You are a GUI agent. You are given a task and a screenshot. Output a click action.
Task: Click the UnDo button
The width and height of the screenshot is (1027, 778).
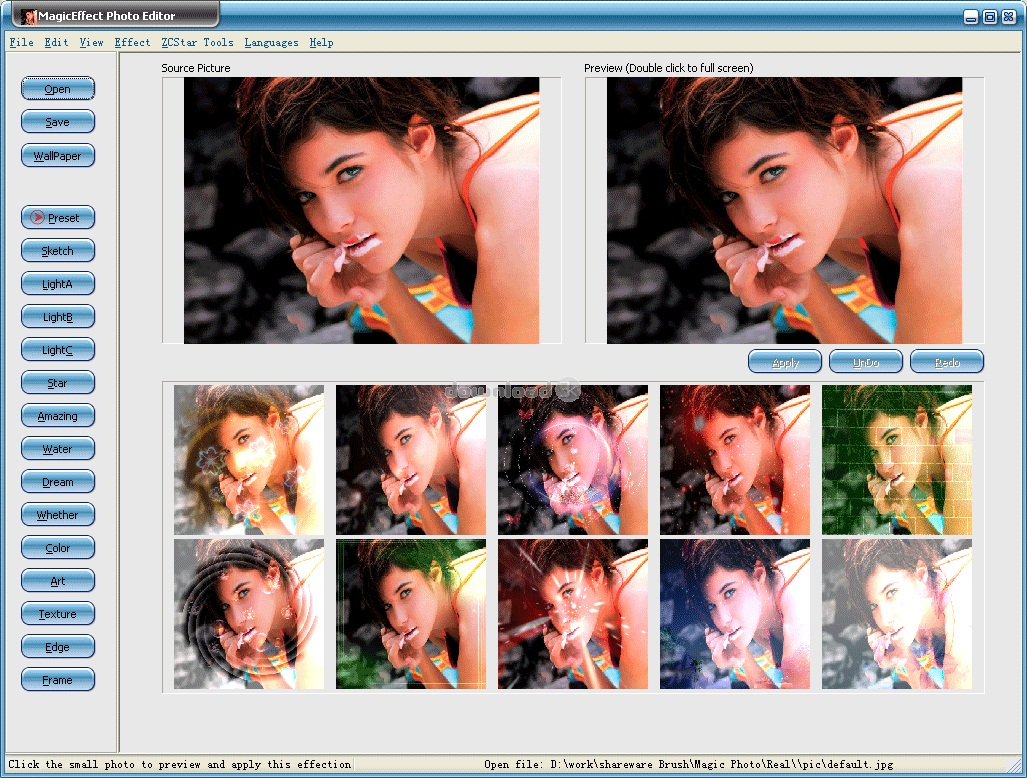(x=866, y=362)
